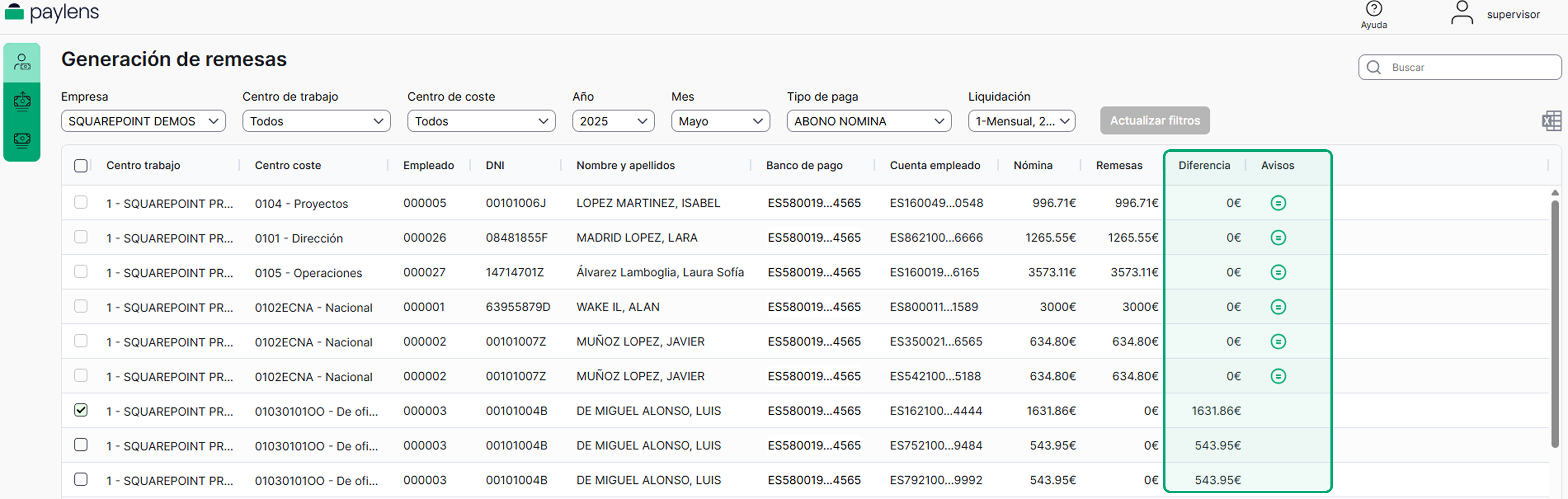Click the paylens logo
The image size is (1568, 499).
pyautogui.click(x=52, y=12)
